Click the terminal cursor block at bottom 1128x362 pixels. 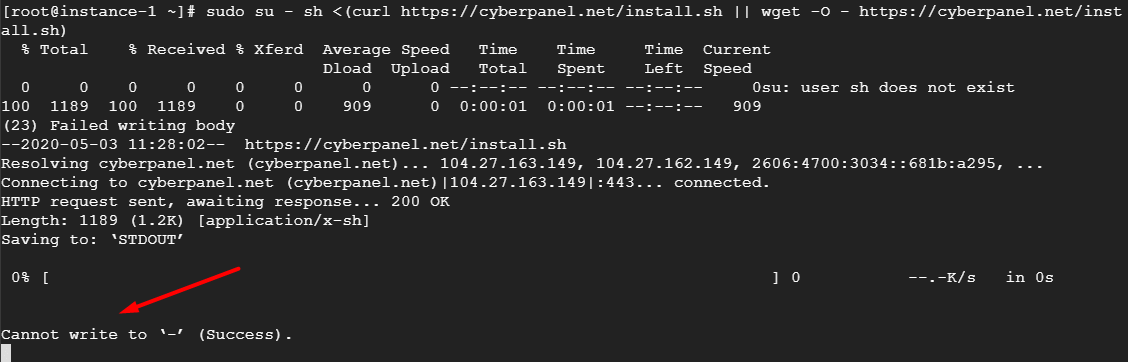tap(6, 353)
